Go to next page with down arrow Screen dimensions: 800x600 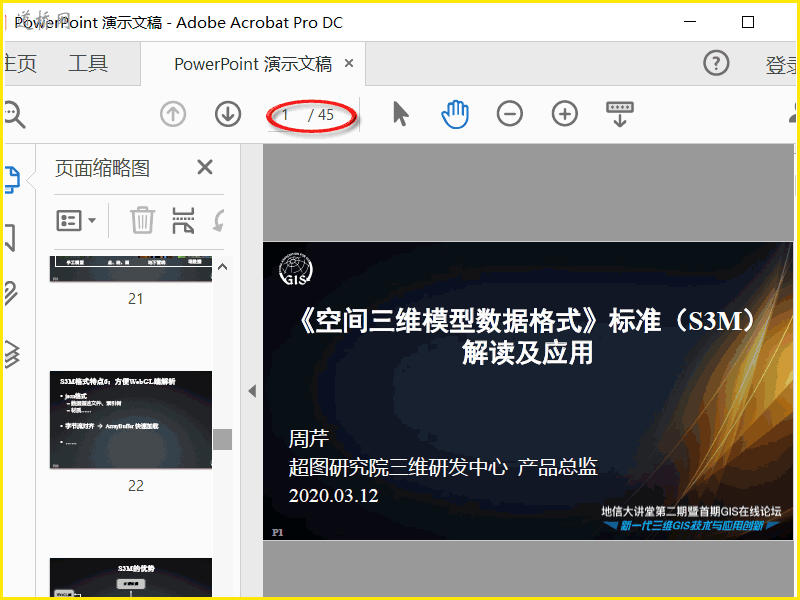tap(228, 114)
